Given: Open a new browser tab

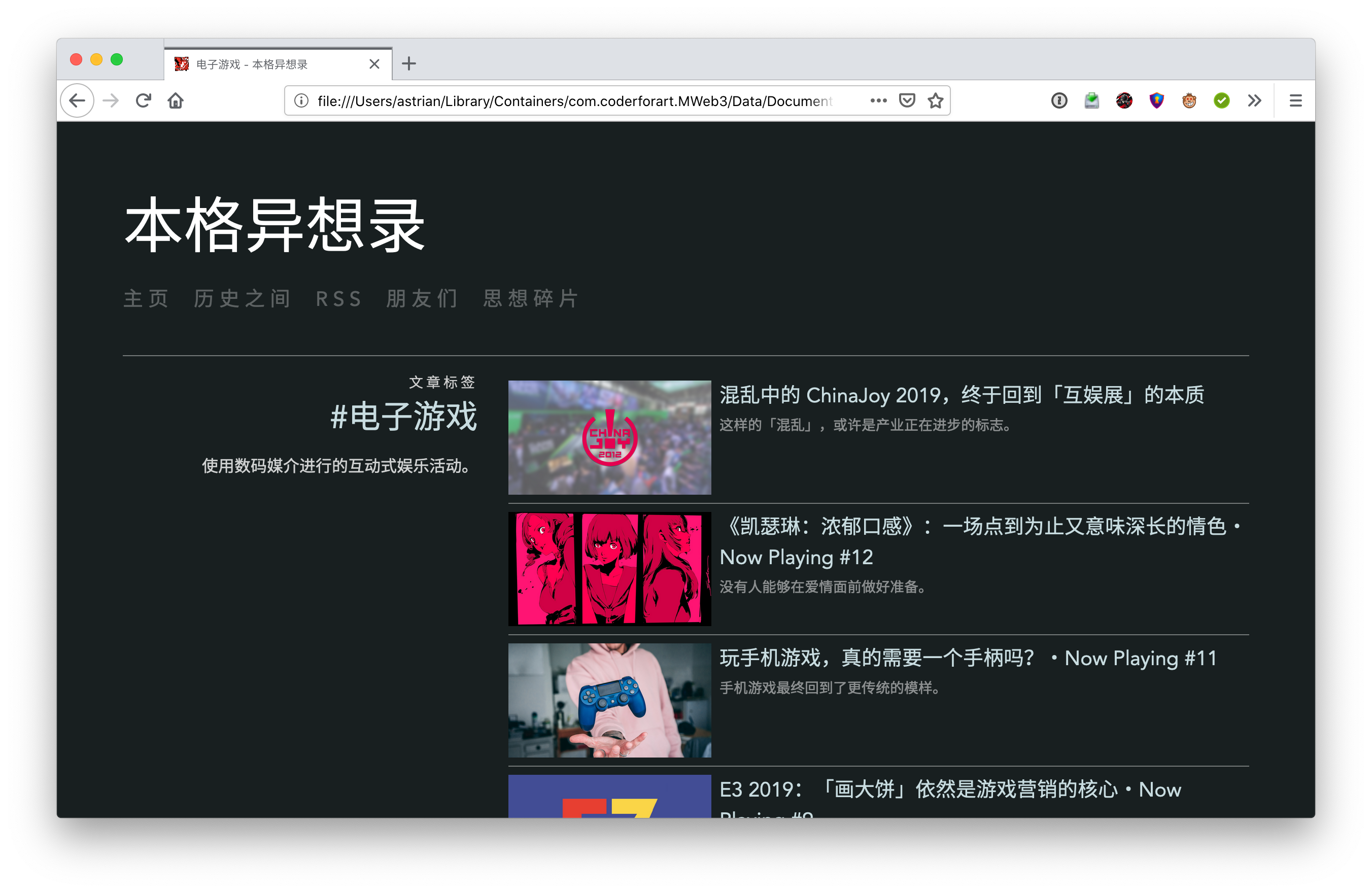Looking at the screenshot, I should click(409, 63).
